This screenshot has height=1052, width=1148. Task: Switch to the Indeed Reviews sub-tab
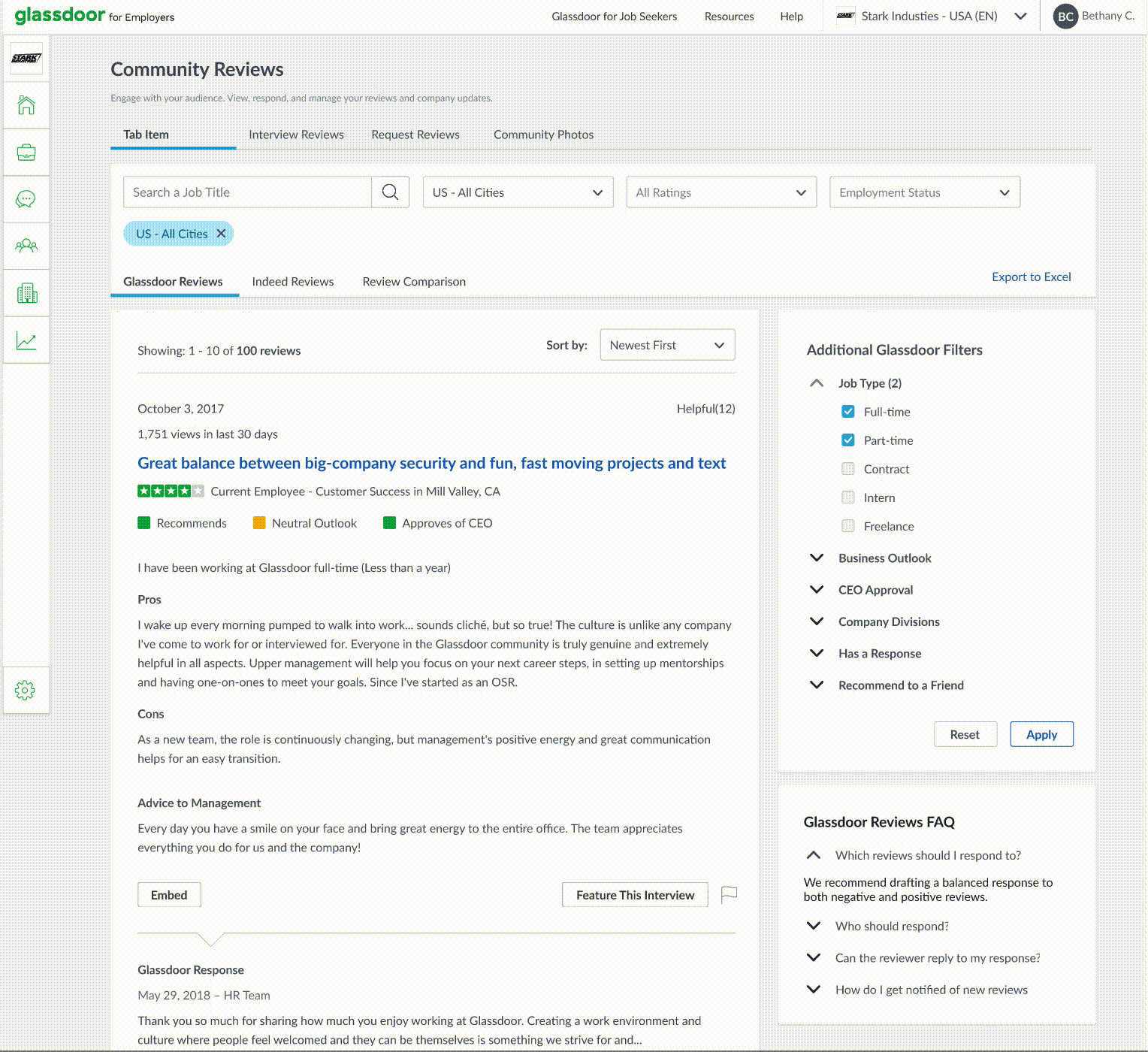[x=293, y=282]
